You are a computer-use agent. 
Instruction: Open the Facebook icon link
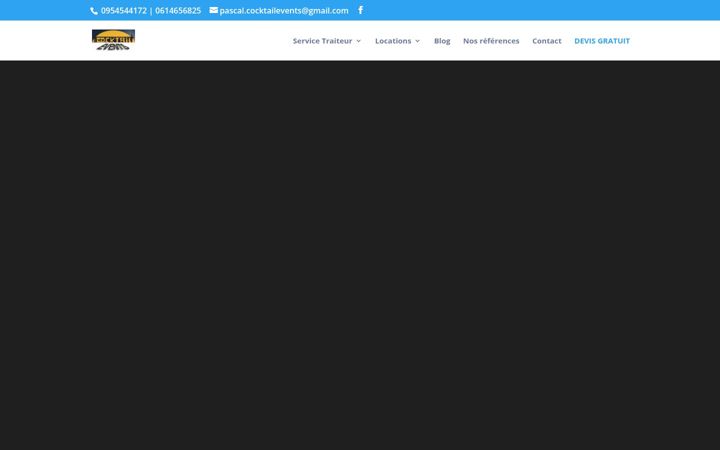(360, 10)
